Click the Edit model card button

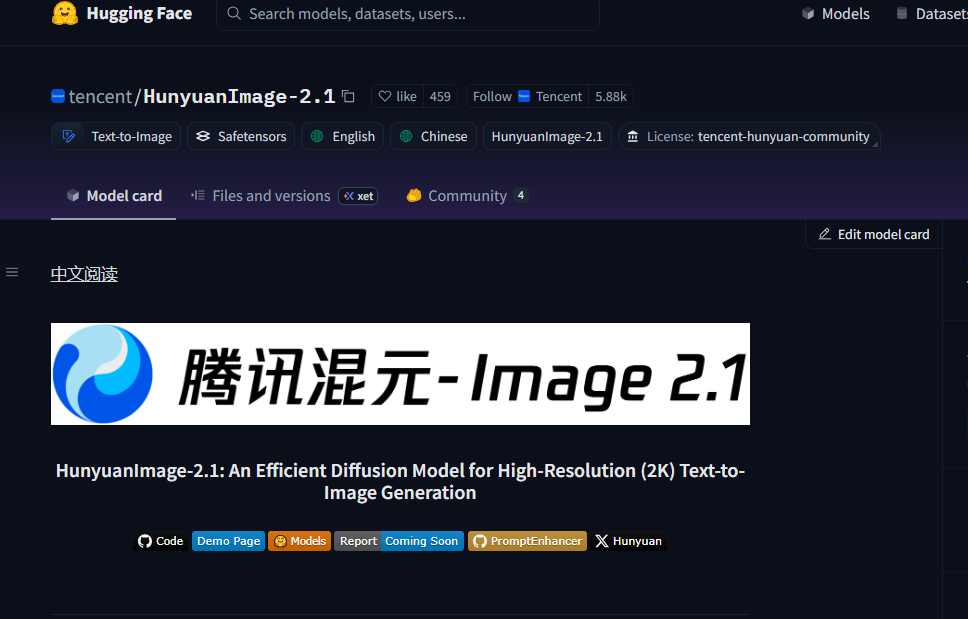tap(873, 234)
